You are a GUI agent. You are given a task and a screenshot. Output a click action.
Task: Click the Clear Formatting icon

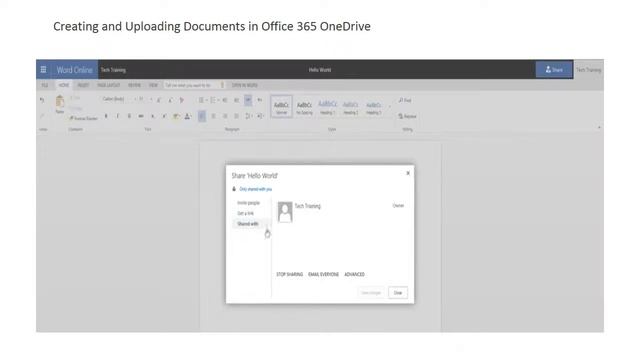pos(182,100)
